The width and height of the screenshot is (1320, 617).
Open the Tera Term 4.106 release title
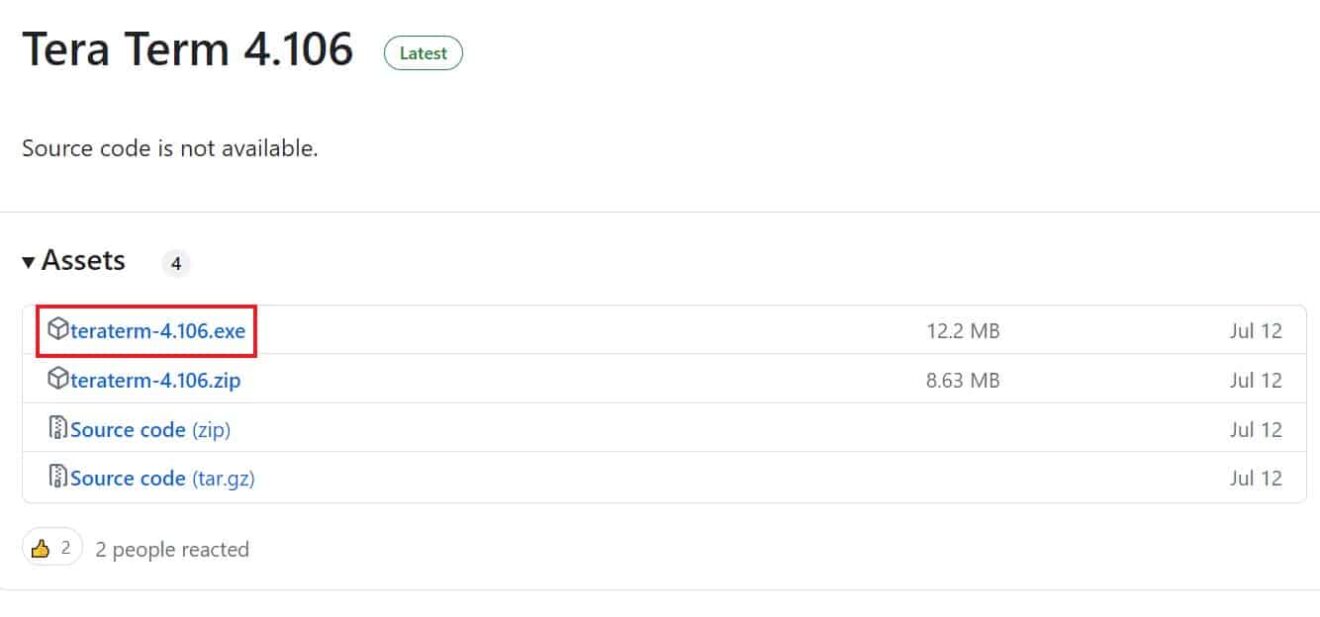coord(188,50)
